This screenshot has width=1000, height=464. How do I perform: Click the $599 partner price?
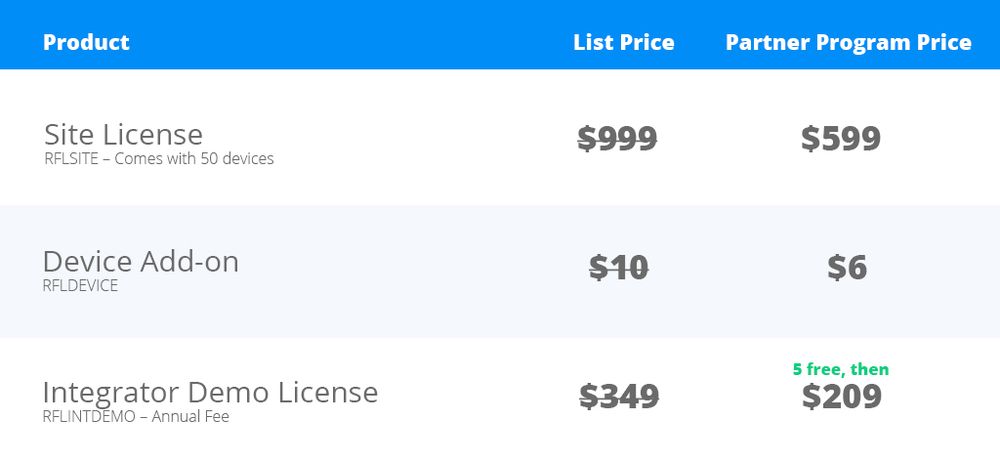[840, 138]
